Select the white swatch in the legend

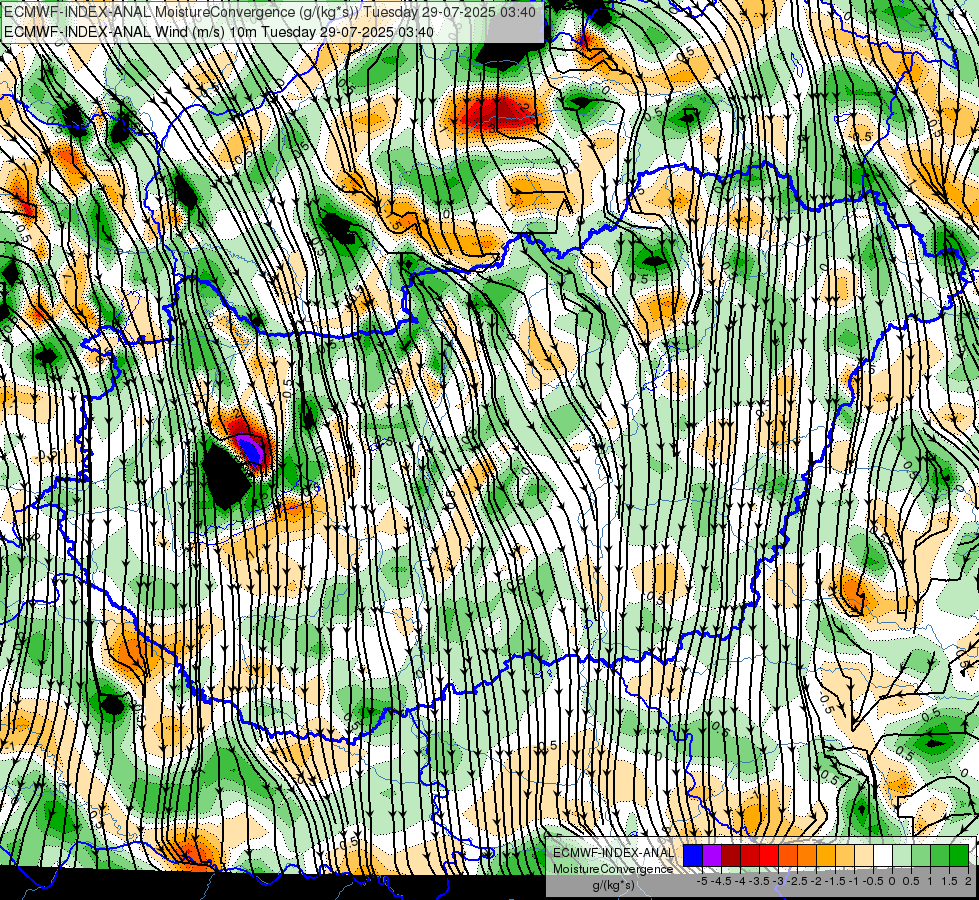tap(883, 855)
